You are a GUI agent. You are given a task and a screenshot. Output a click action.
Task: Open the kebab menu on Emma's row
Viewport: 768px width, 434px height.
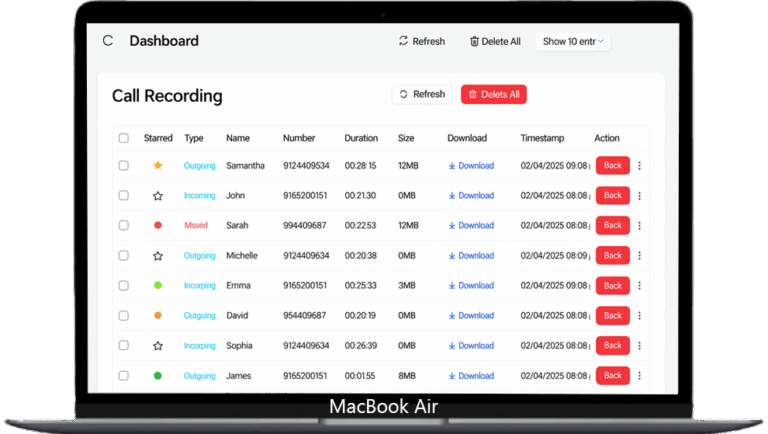tap(640, 286)
